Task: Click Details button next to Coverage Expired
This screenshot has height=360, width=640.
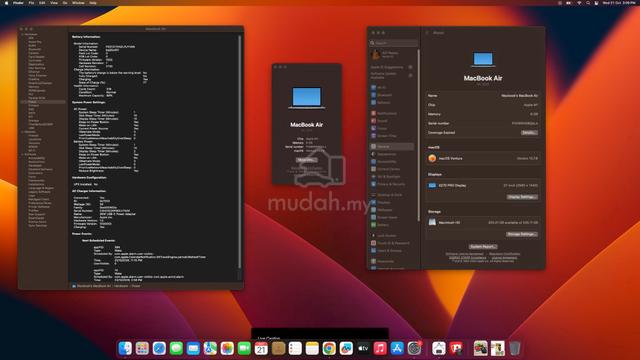Action: pyautogui.click(x=529, y=133)
